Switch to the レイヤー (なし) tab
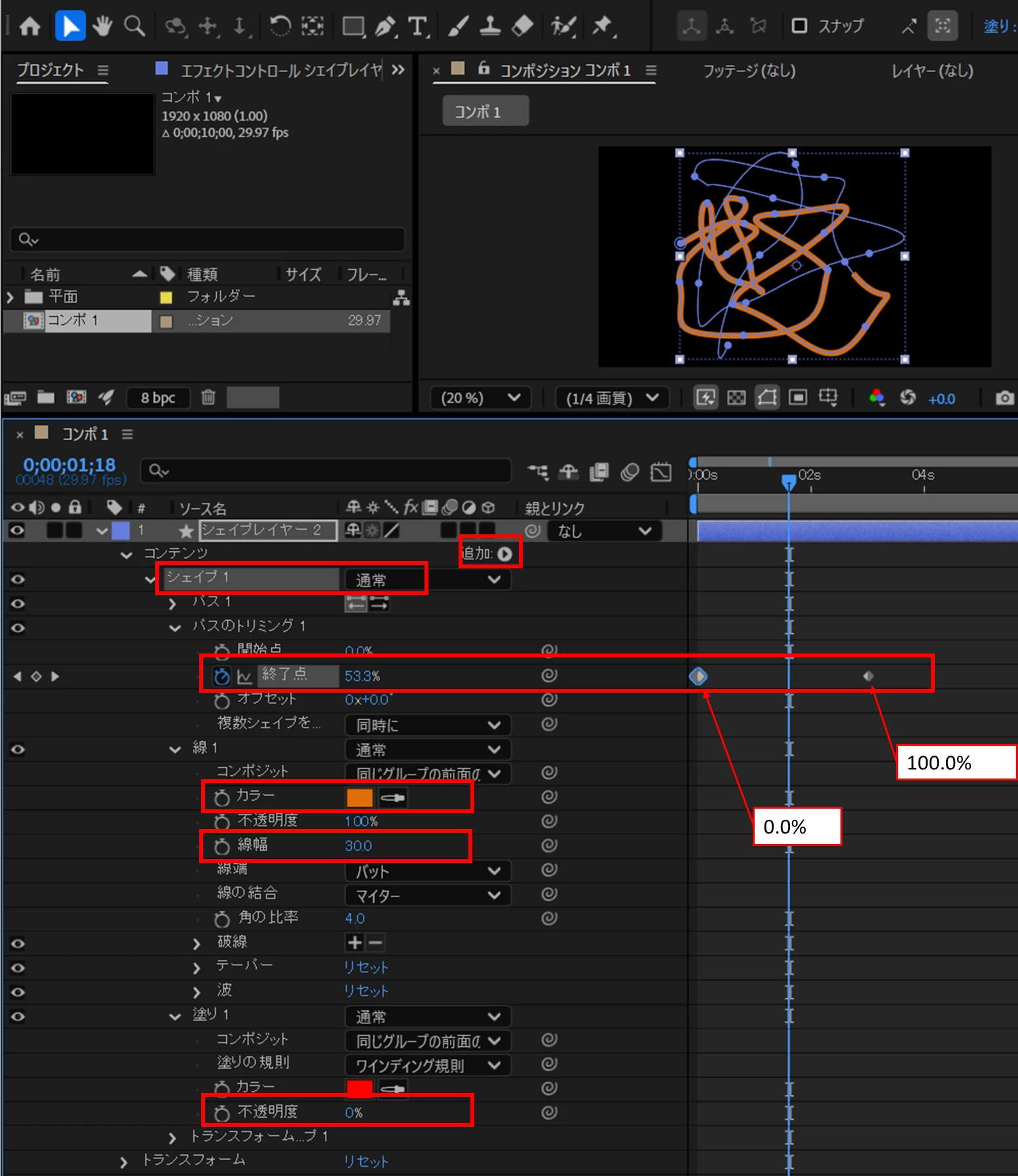The width and height of the screenshot is (1018, 1176). (x=932, y=70)
